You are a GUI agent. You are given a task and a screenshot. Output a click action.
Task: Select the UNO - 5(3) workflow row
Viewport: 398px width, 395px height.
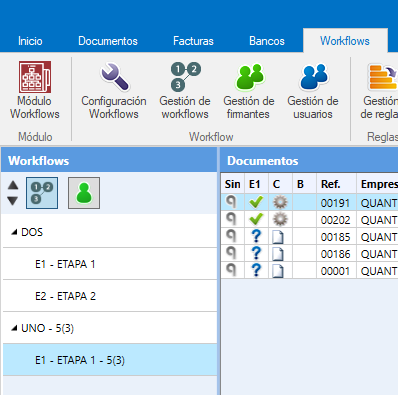click(110, 328)
